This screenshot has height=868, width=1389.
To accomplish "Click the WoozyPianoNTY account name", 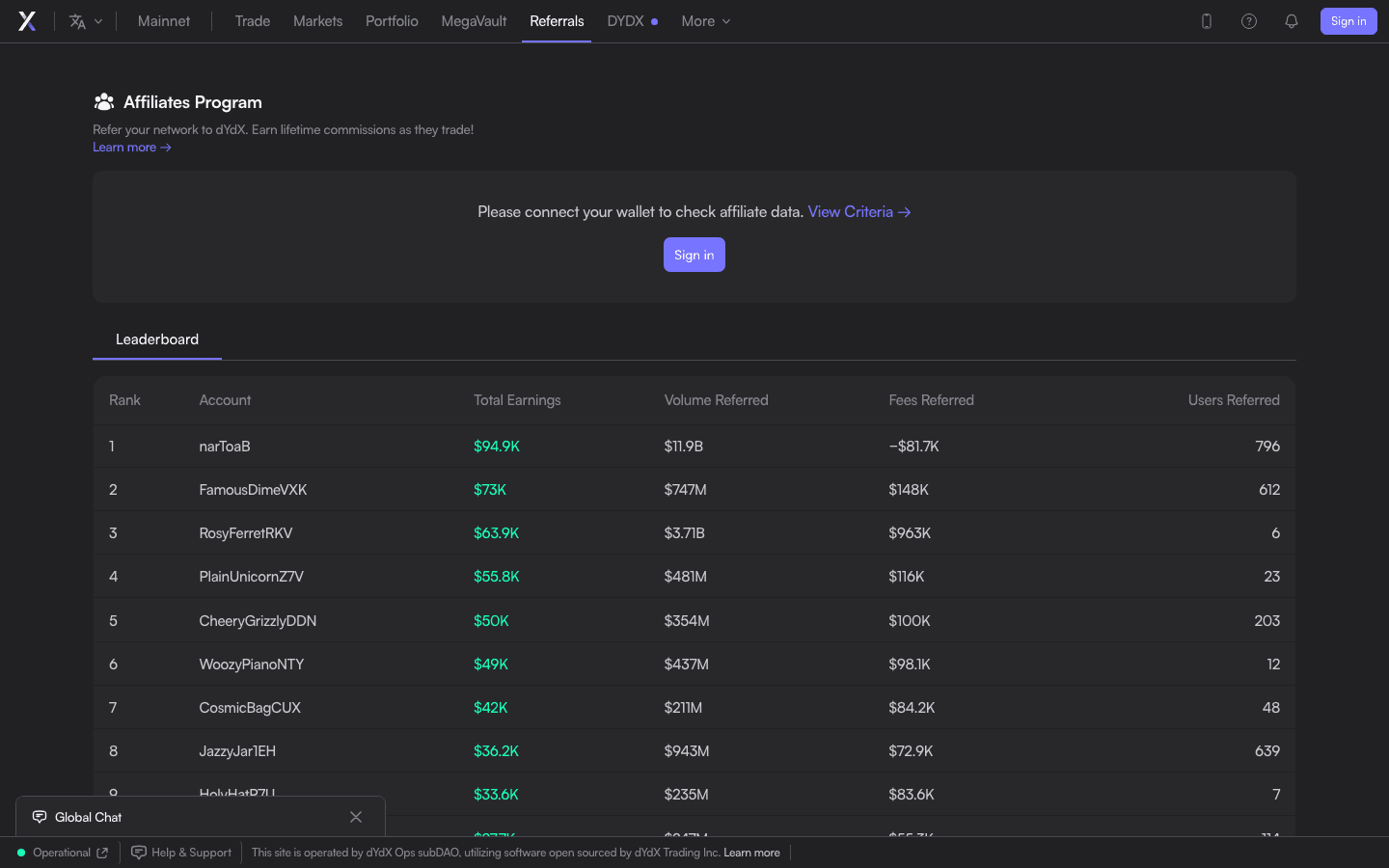I will (252, 665).
